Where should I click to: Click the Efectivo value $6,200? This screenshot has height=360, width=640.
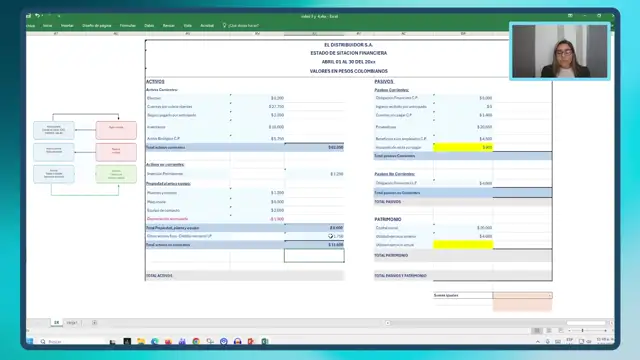click(x=277, y=98)
